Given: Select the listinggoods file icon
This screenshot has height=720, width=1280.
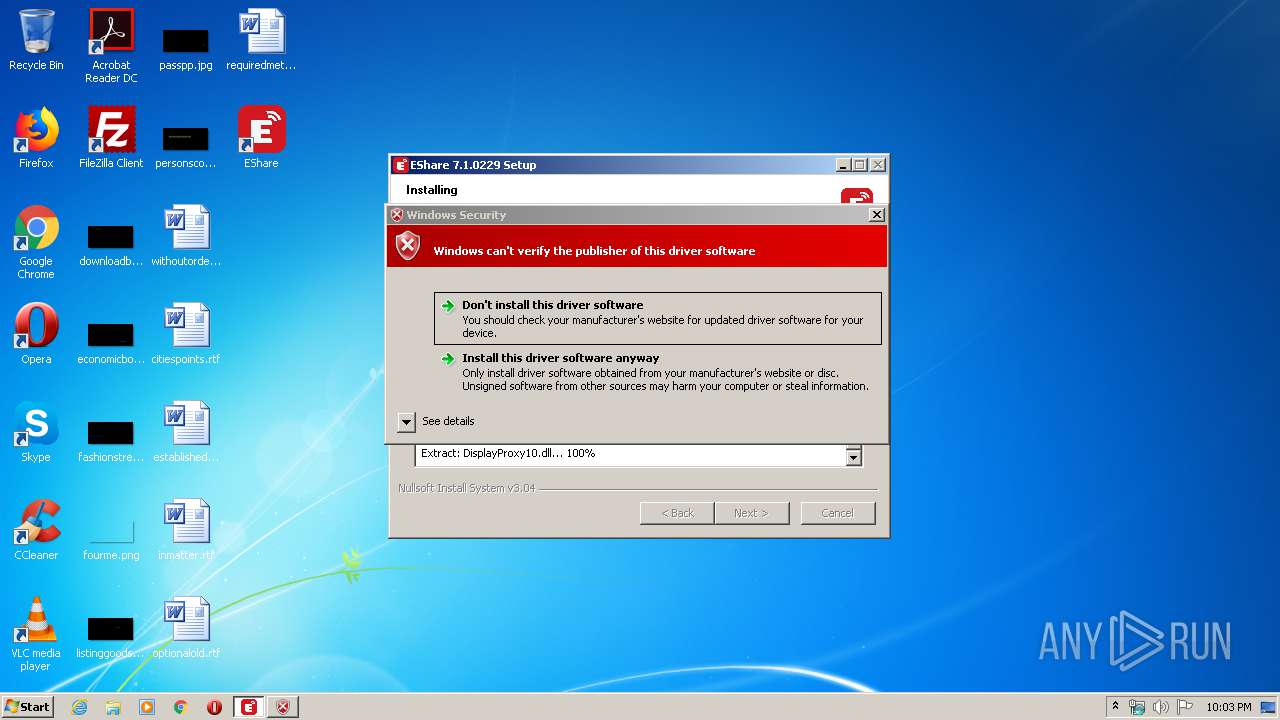Looking at the screenshot, I should [x=111, y=636].
